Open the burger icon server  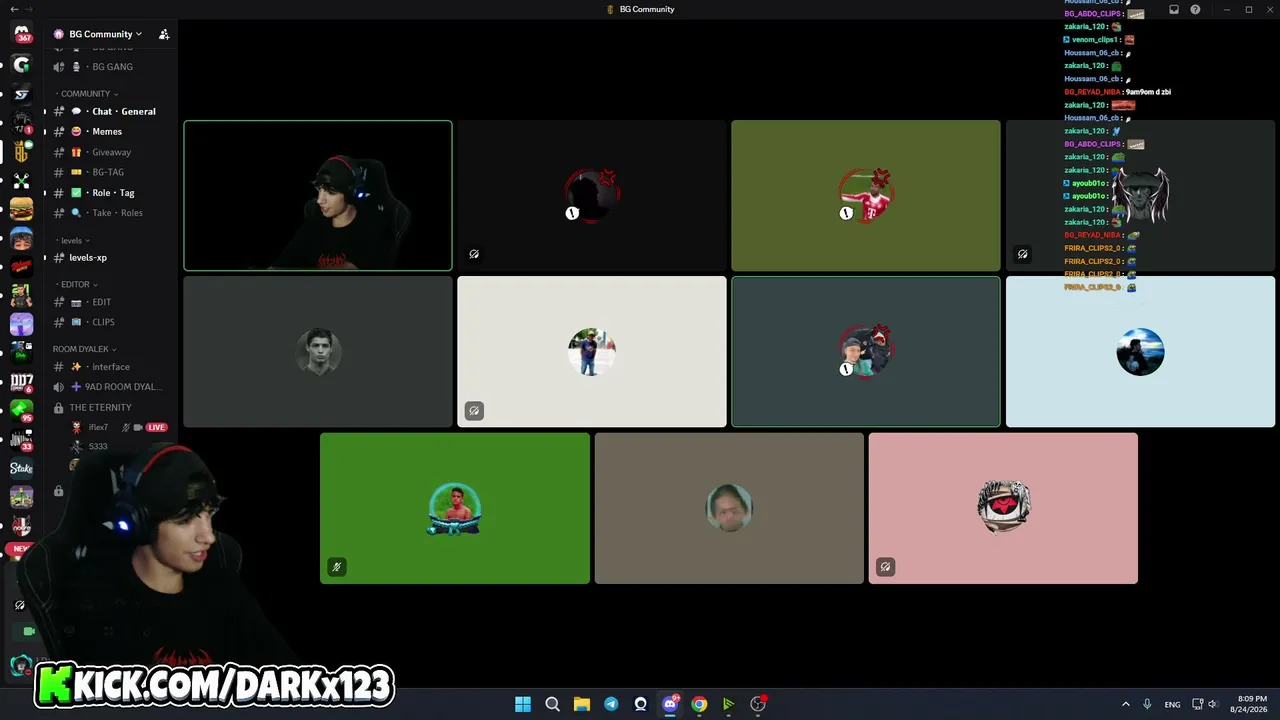(22, 209)
